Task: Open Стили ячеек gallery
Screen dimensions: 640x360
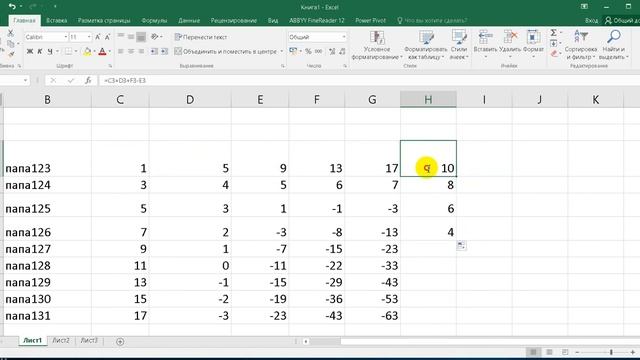Action: tap(459, 45)
